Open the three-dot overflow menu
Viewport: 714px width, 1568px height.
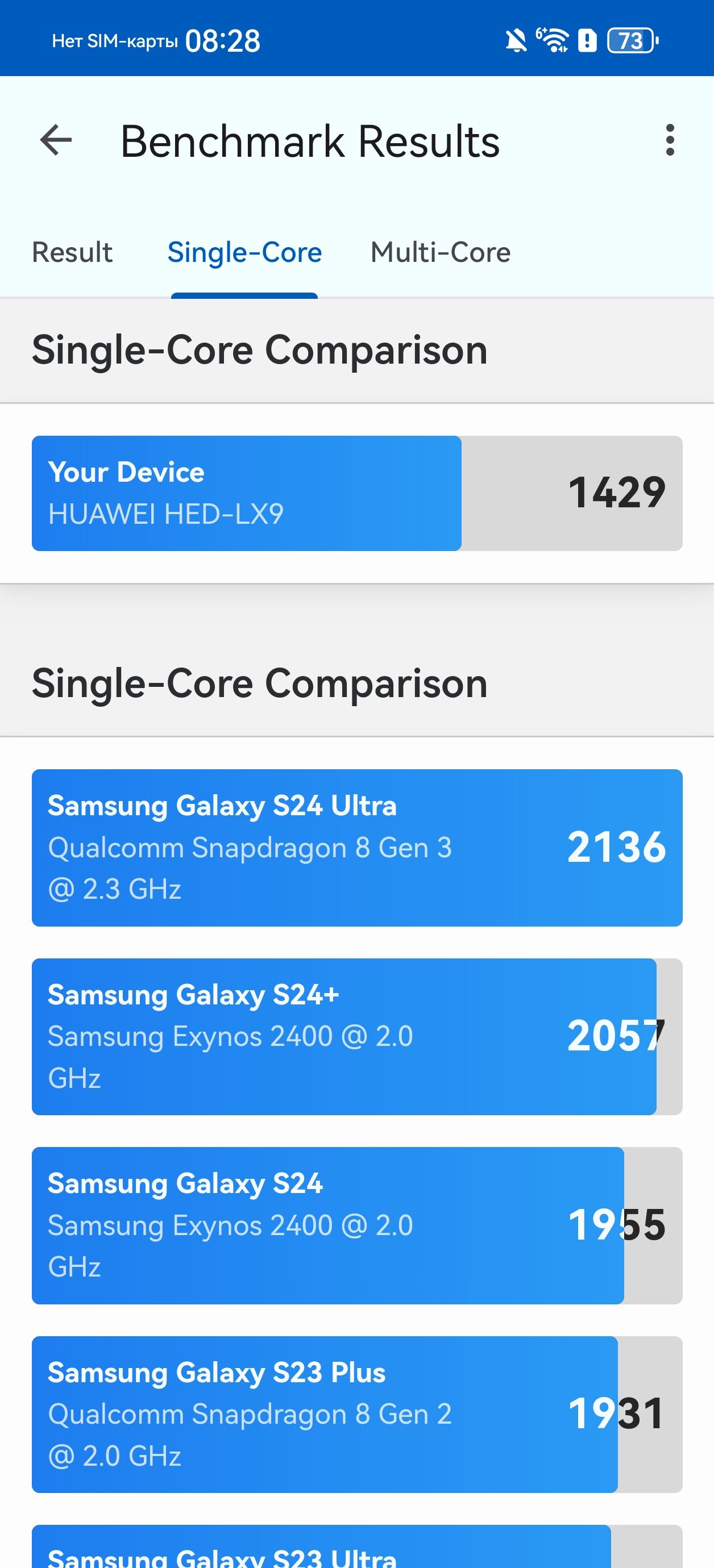(670, 140)
